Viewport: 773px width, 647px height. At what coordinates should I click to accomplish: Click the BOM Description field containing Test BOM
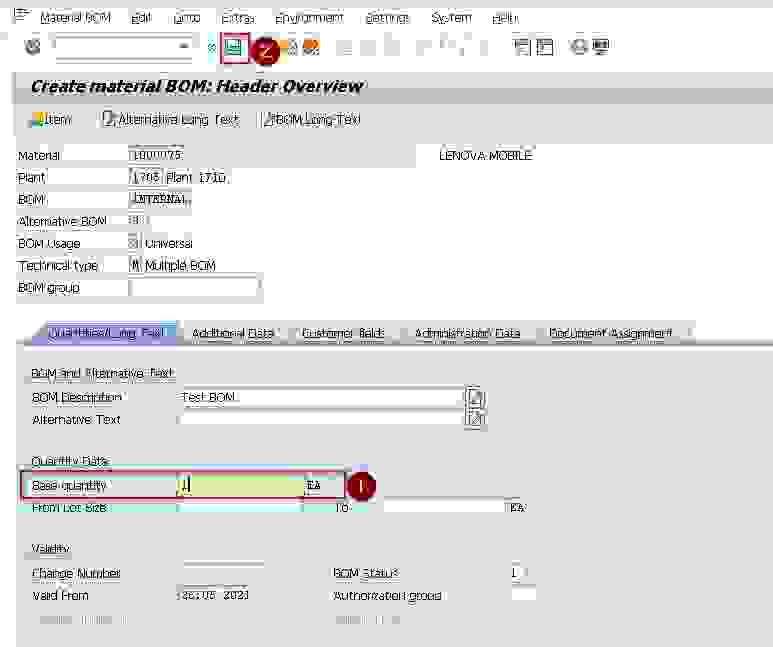[321, 397]
